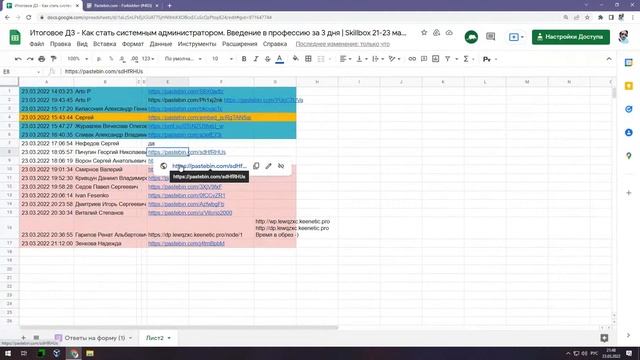
Task: Open the Данные menu
Action: (161, 44)
